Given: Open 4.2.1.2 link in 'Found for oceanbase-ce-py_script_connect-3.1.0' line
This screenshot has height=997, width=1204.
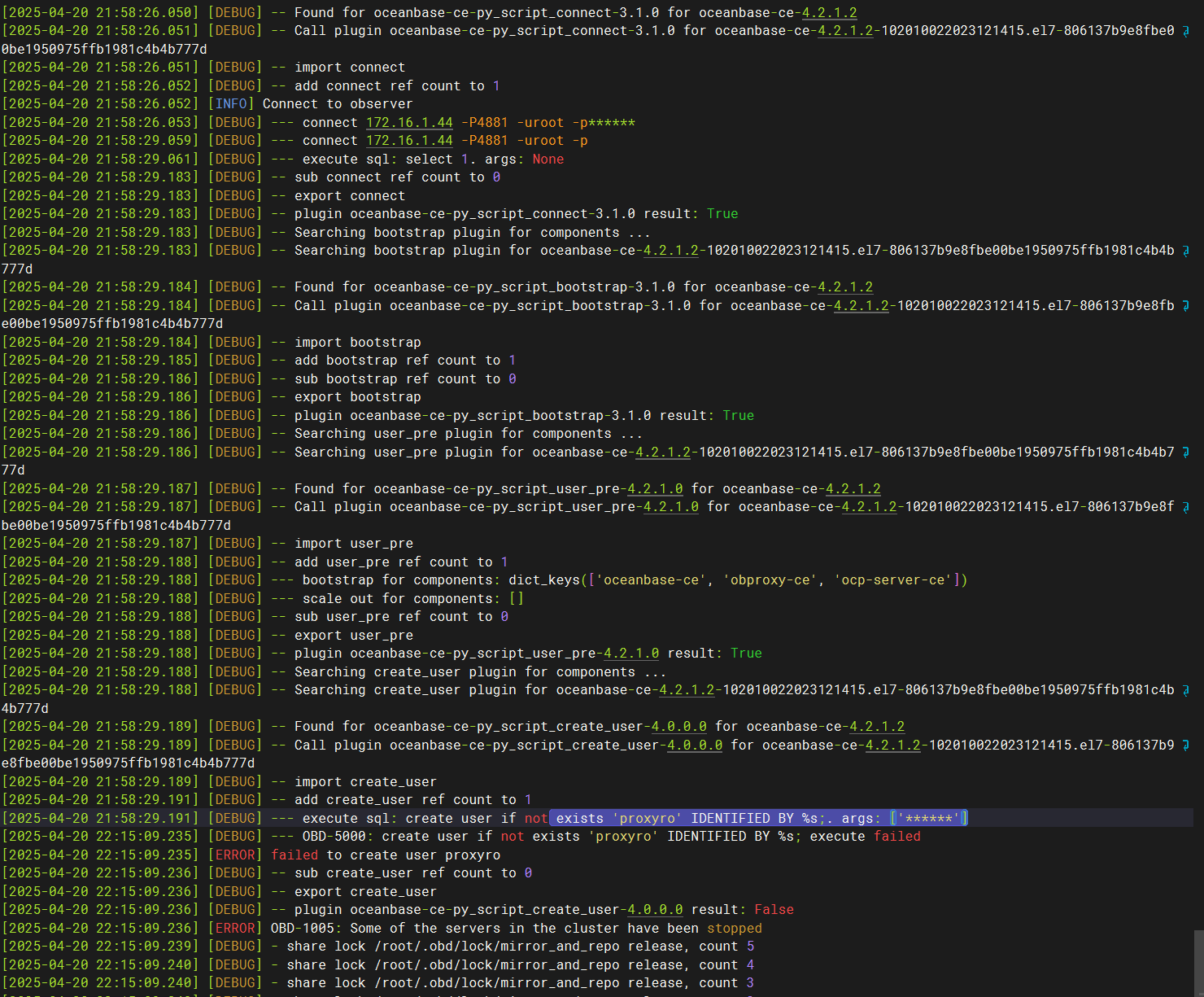Looking at the screenshot, I should (x=829, y=13).
